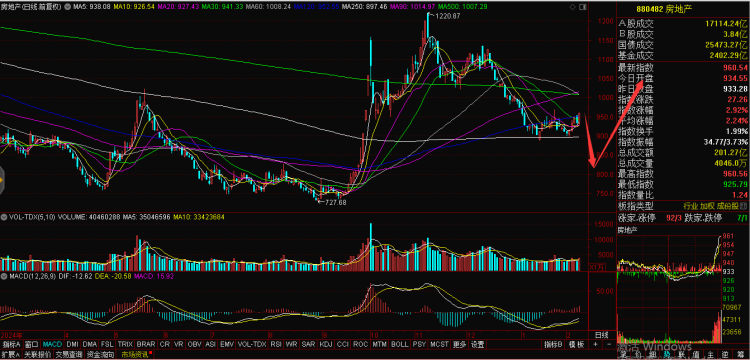Enable the BOLL indicator
Image resolution: width=750 pixels, height=360 pixels.
tap(399, 344)
